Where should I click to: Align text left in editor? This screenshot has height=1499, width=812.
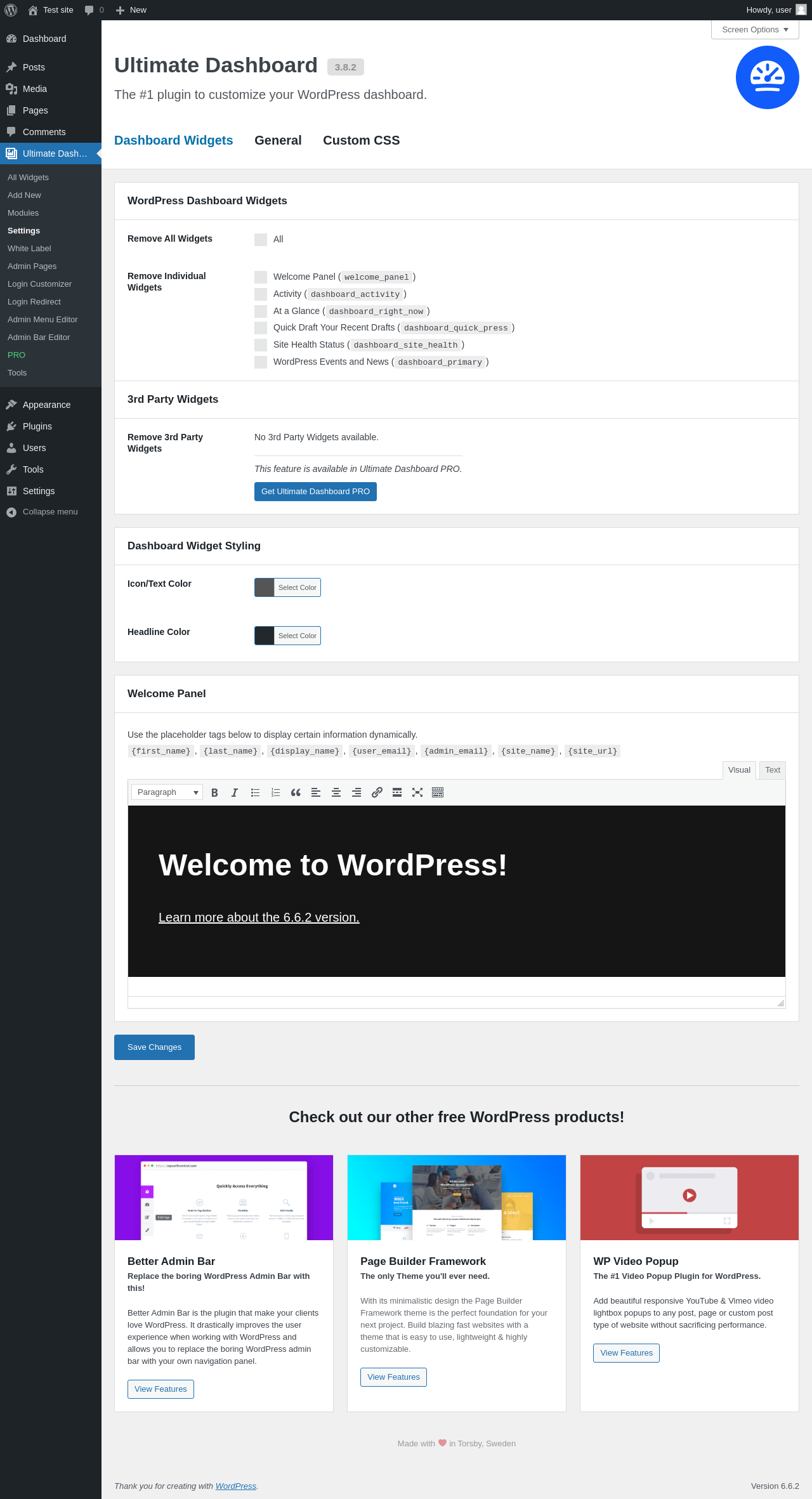pos(316,792)
